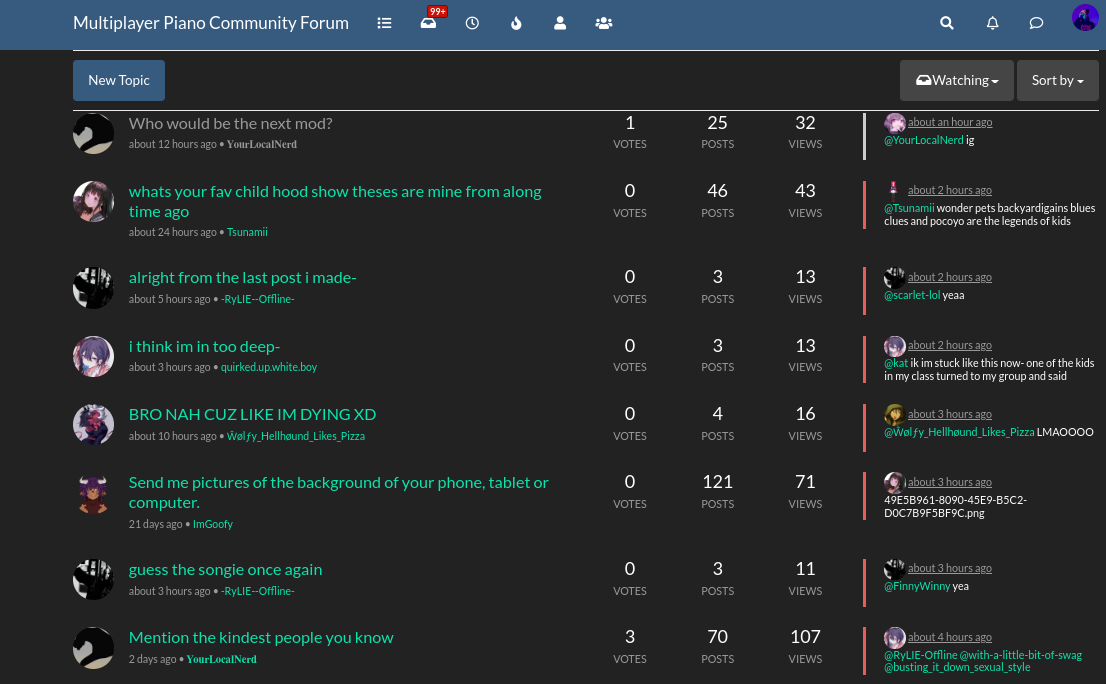The image size is (1106, 684).
Task: Open the Unread inbox icon with 99+ badge
Action: (x=428, y=23)
